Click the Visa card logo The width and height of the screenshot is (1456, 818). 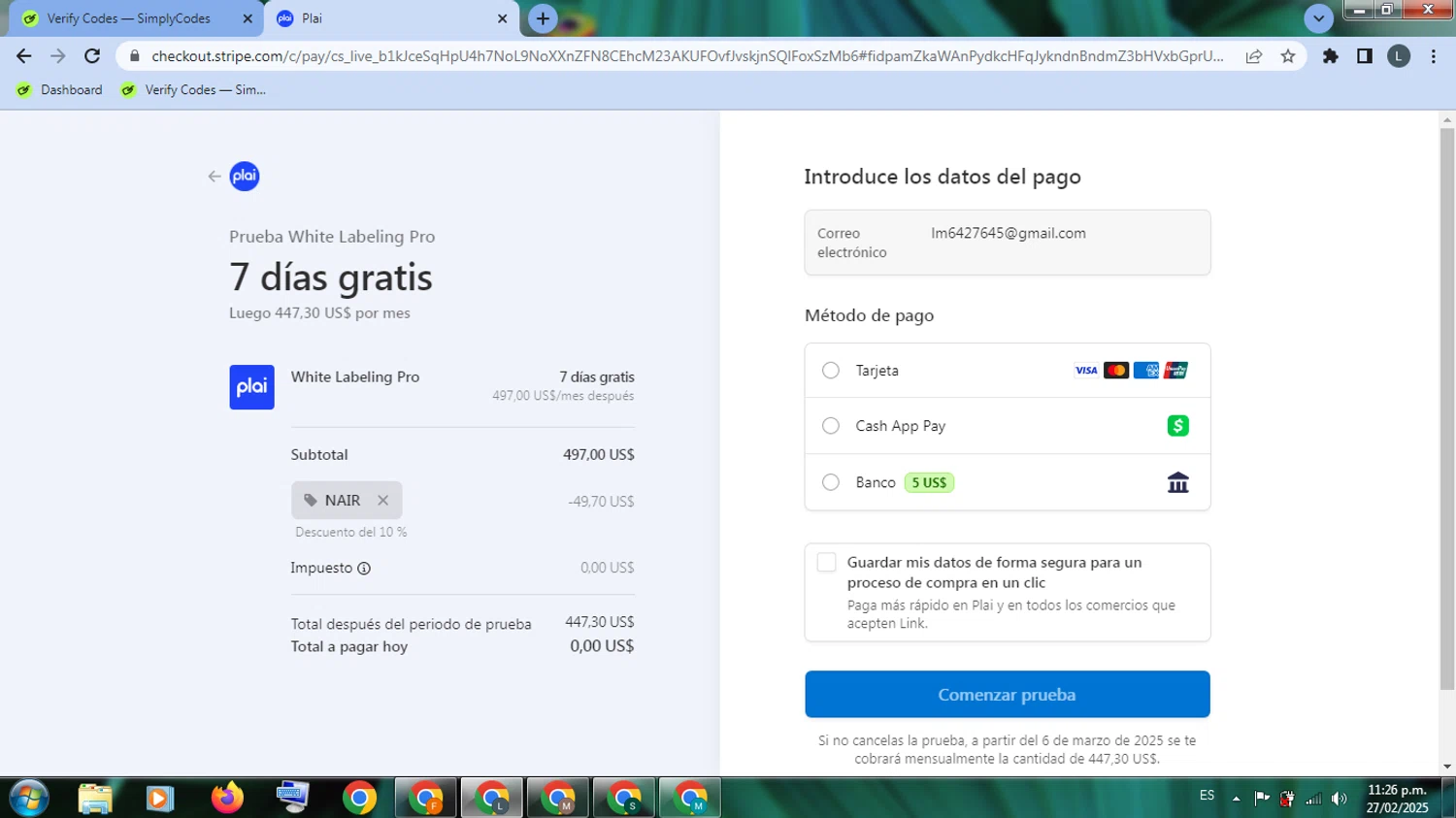(x=1086, y=371)
